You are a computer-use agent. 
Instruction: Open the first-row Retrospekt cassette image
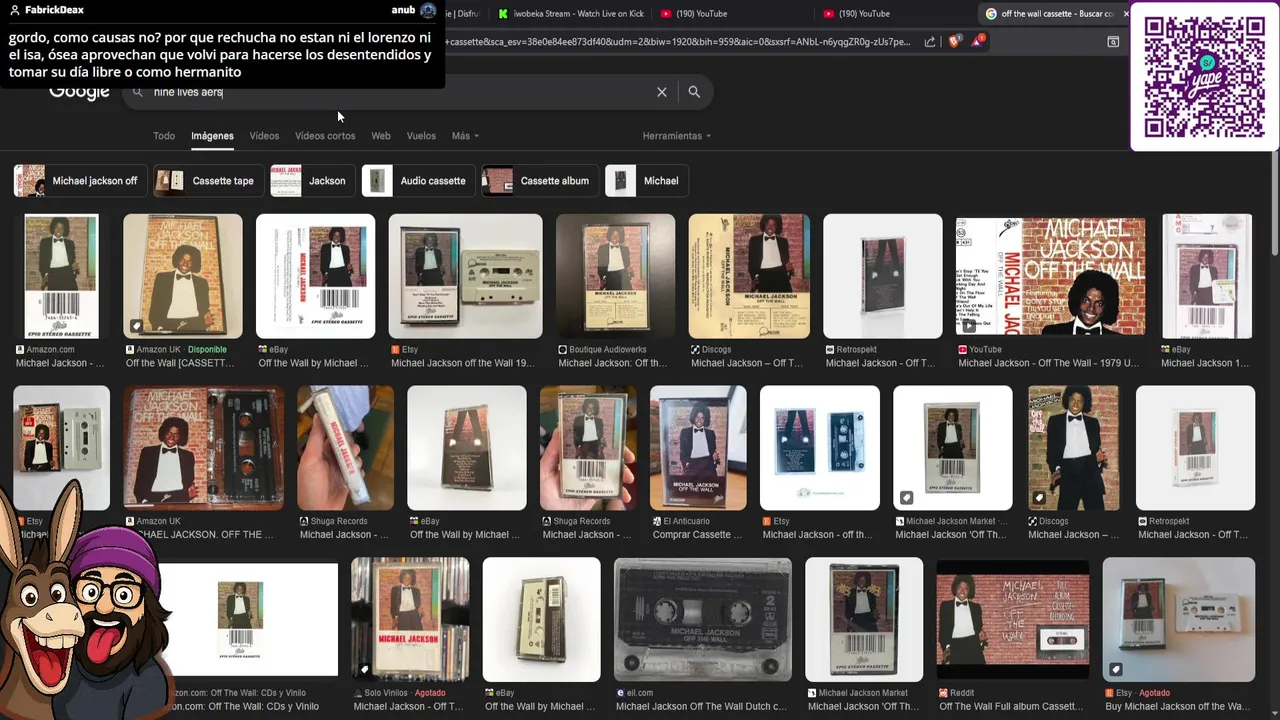883,276
